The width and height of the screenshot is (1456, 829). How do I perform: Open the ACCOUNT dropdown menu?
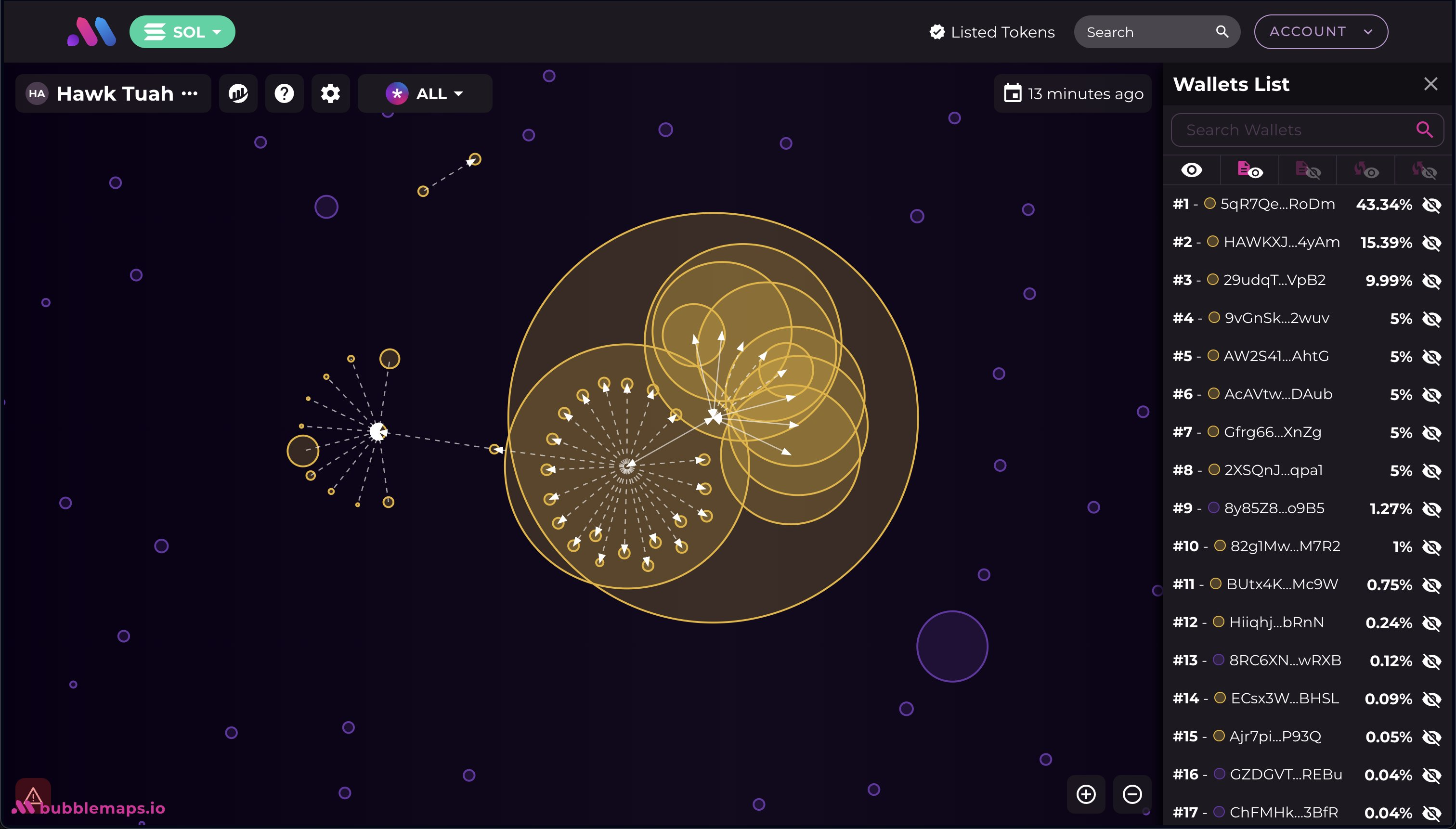1320,31
